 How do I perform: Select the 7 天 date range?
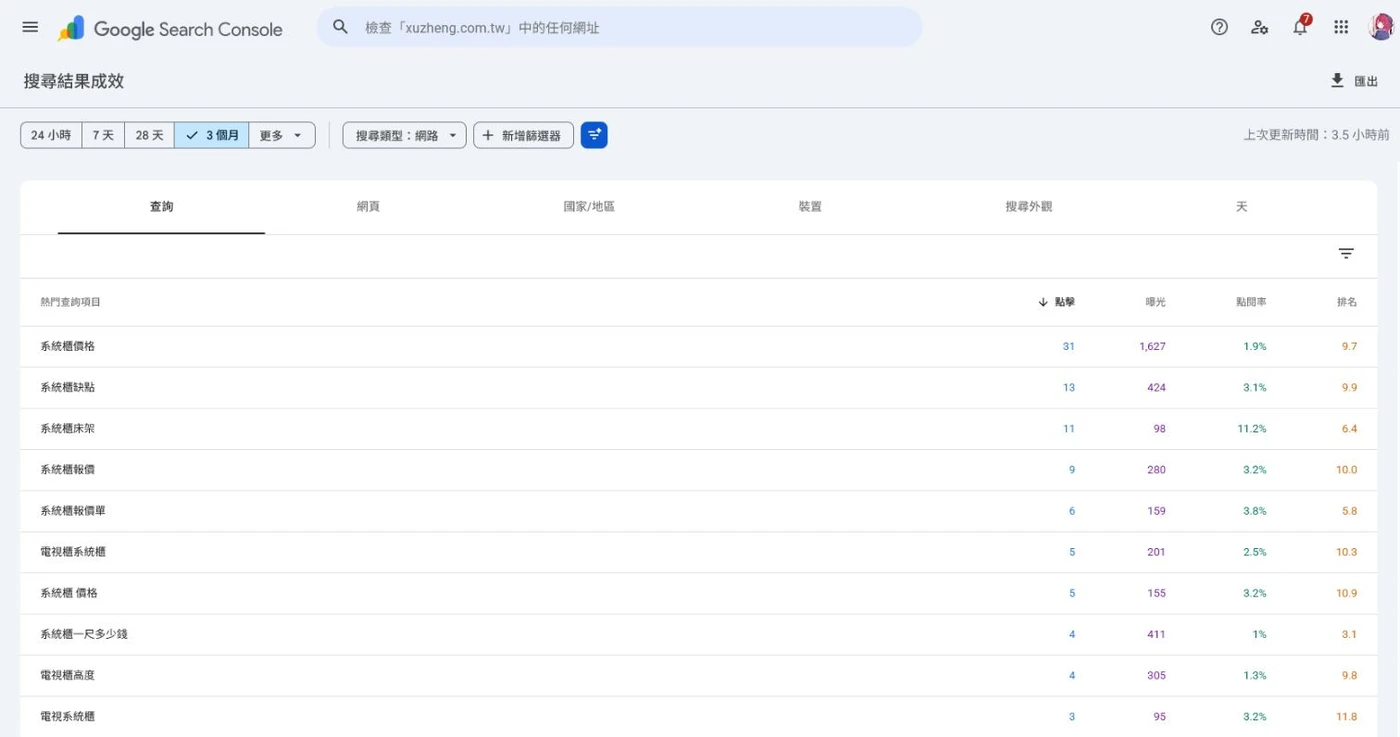coord(103,135)
